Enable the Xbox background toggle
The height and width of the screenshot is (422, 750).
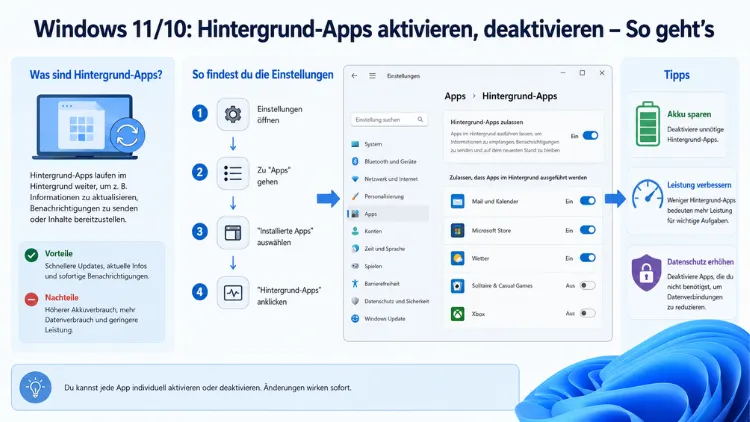[x=587, y=313]
